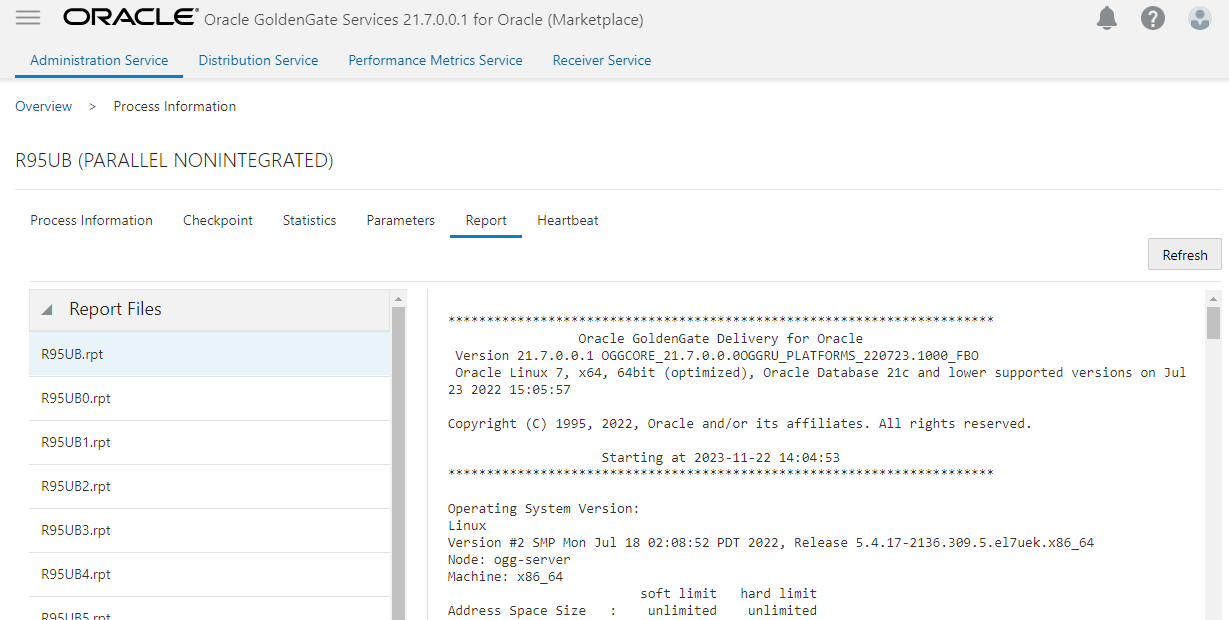
Task: Navigate to Overview breadcrumb link
Action: pos(44,106)
